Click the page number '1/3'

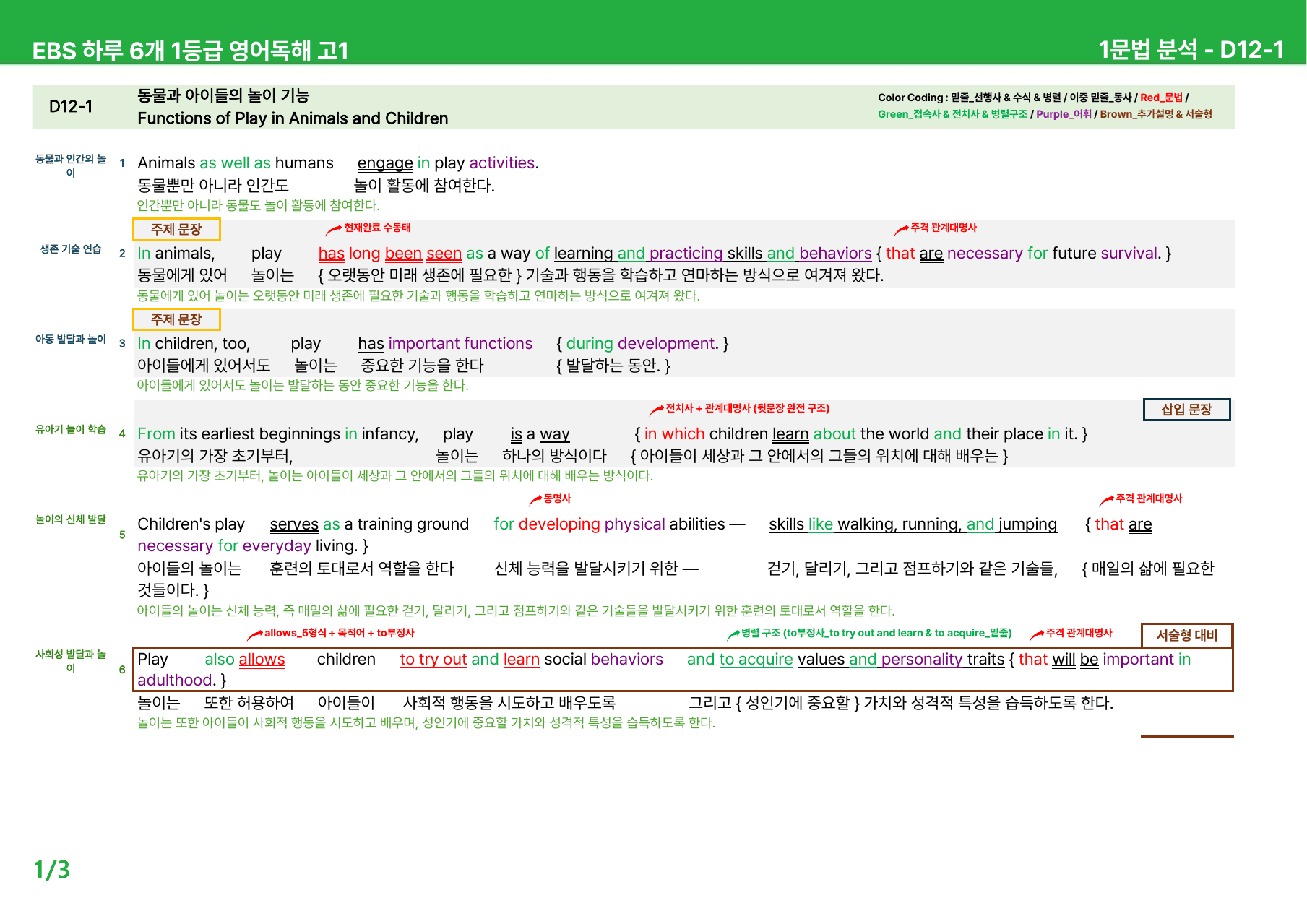point(52,870)
